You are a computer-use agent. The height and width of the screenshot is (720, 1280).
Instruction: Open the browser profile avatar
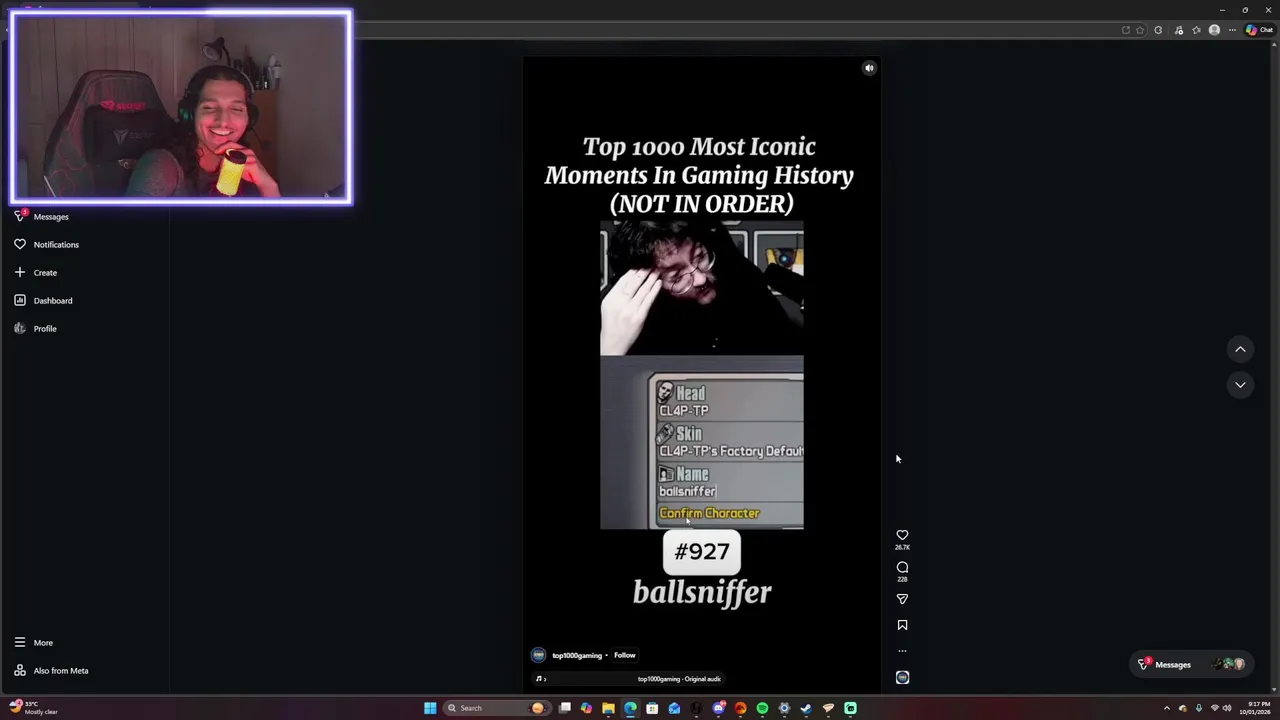1214,30
